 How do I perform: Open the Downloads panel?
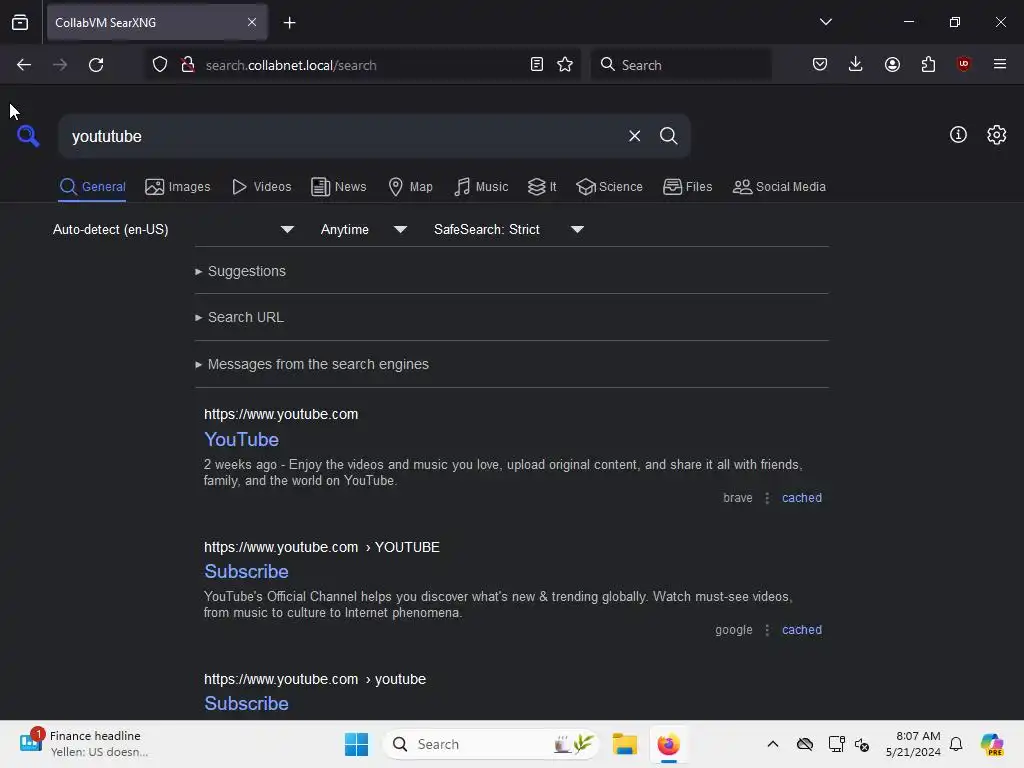tap(856, 64)
